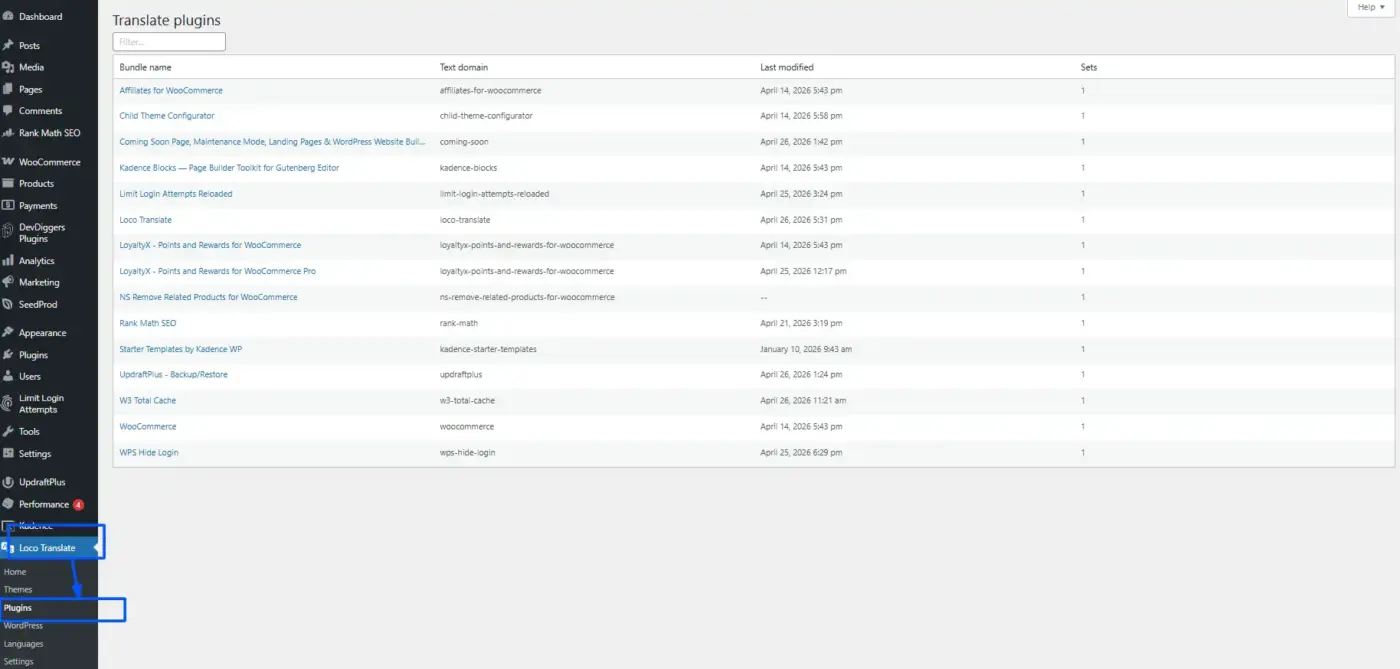
Task: Sort by Sets column header
Action: click(x=1089, y=68)
